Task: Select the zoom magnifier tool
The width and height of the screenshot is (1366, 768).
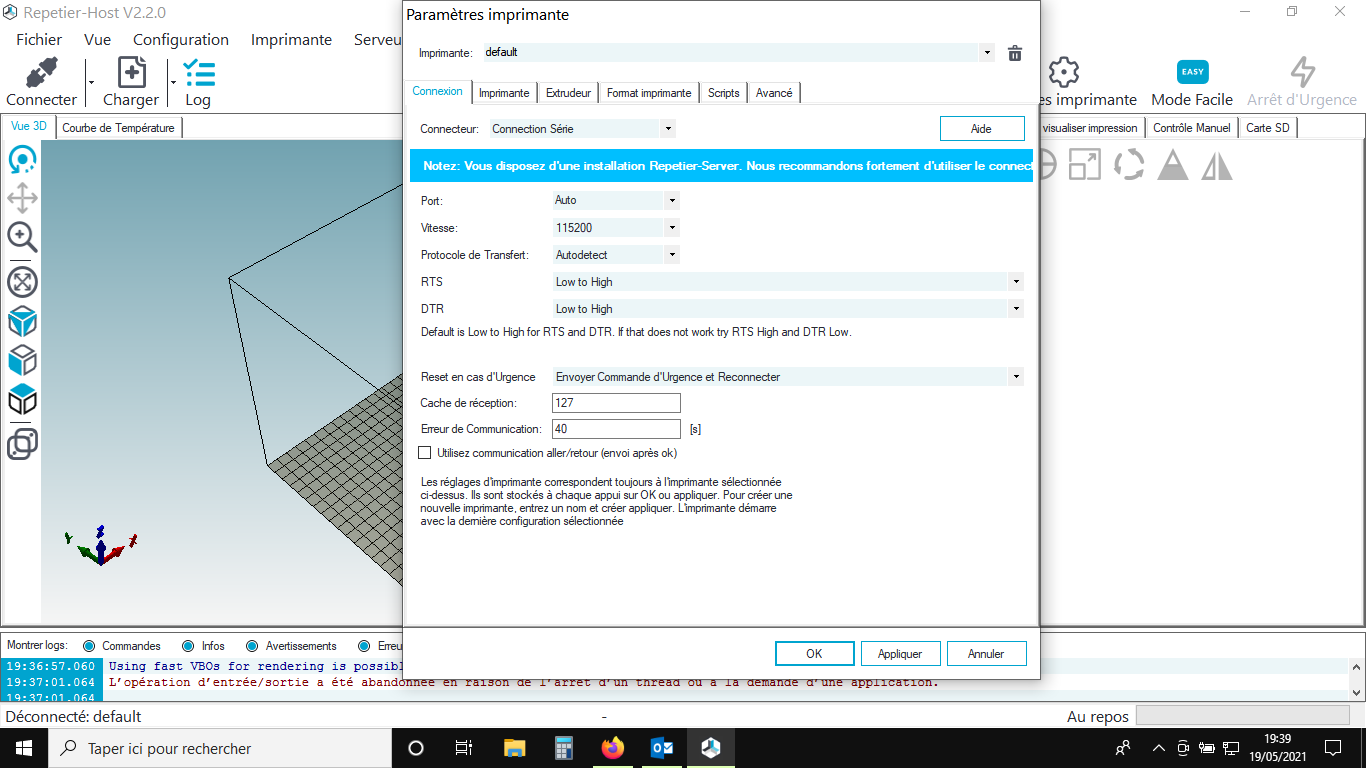Action: [22, 237]
